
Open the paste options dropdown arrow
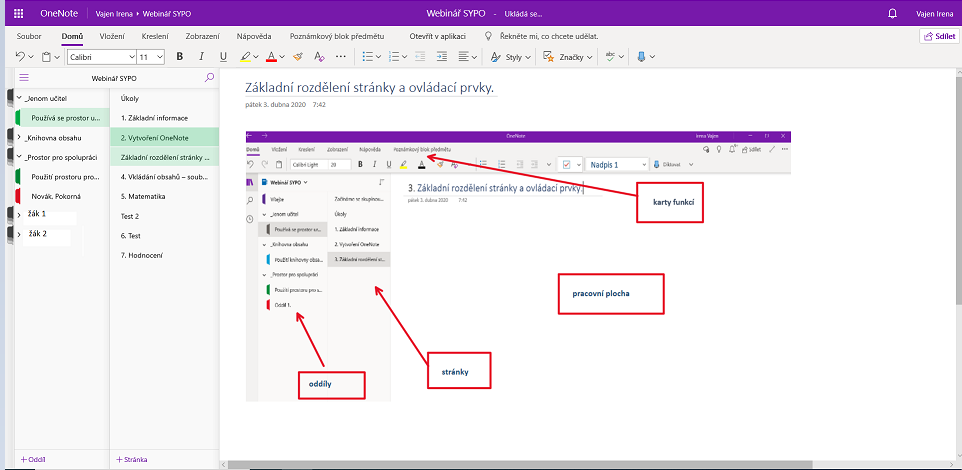57,57
